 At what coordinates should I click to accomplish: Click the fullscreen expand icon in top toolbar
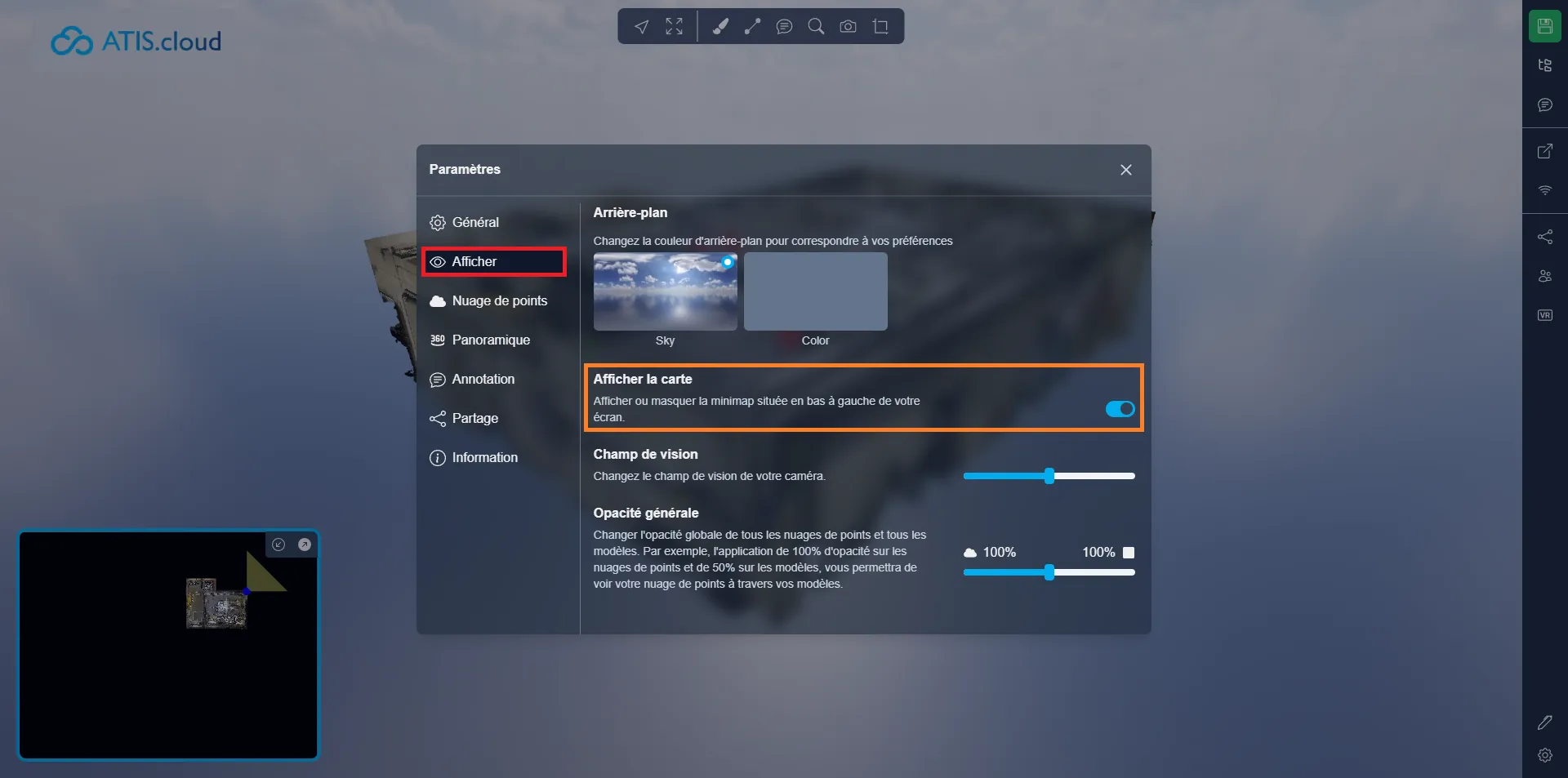pyautogui.click(x=674, y=27)
